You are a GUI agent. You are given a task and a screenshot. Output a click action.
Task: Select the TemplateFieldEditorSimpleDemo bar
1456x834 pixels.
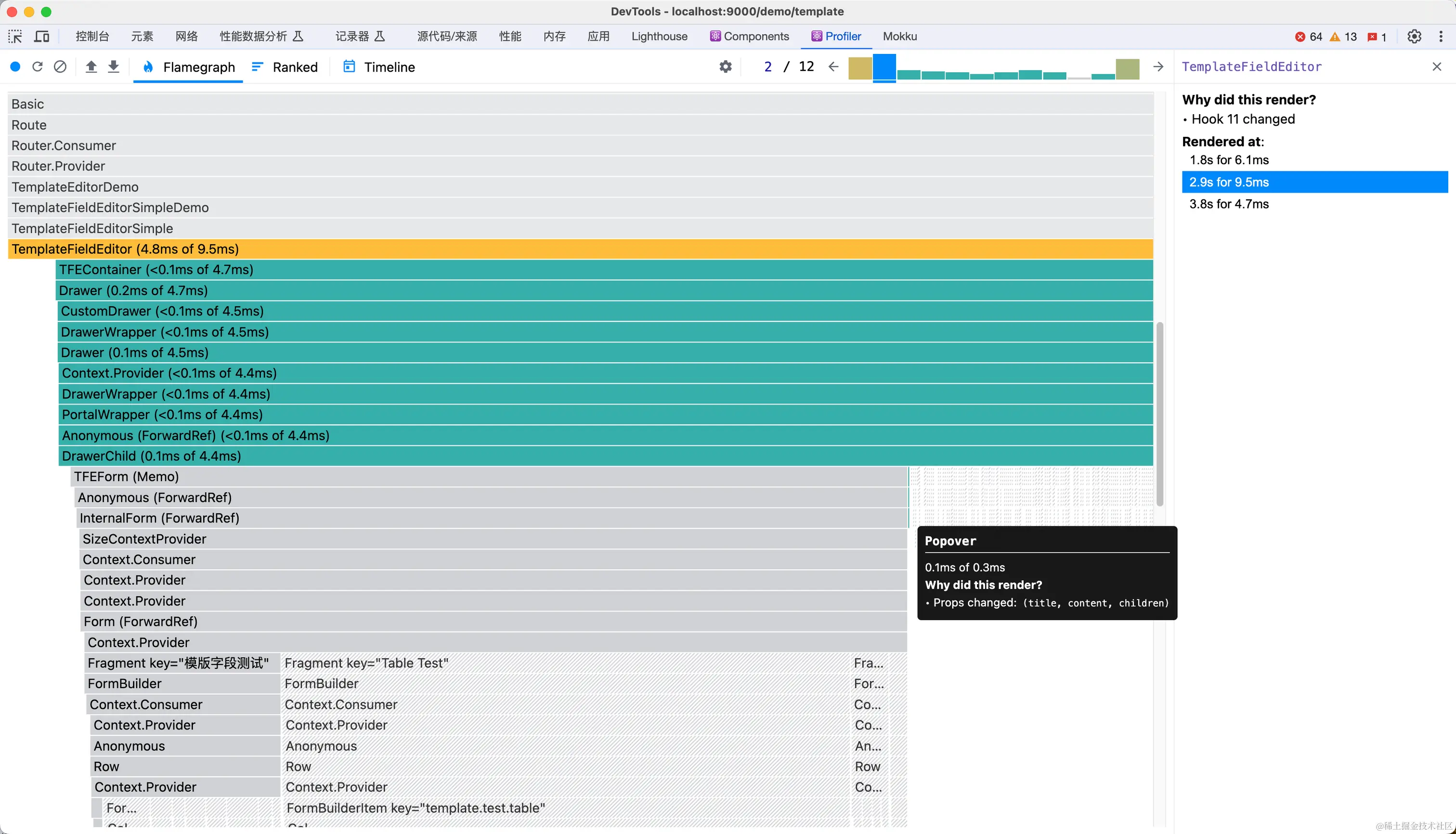pos(580,208)
